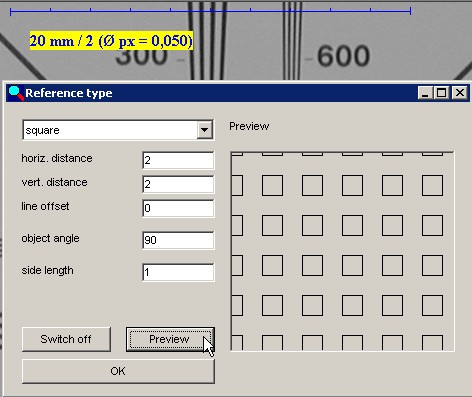Click the Preview button

pyautogui.click(x=170, y=339)
